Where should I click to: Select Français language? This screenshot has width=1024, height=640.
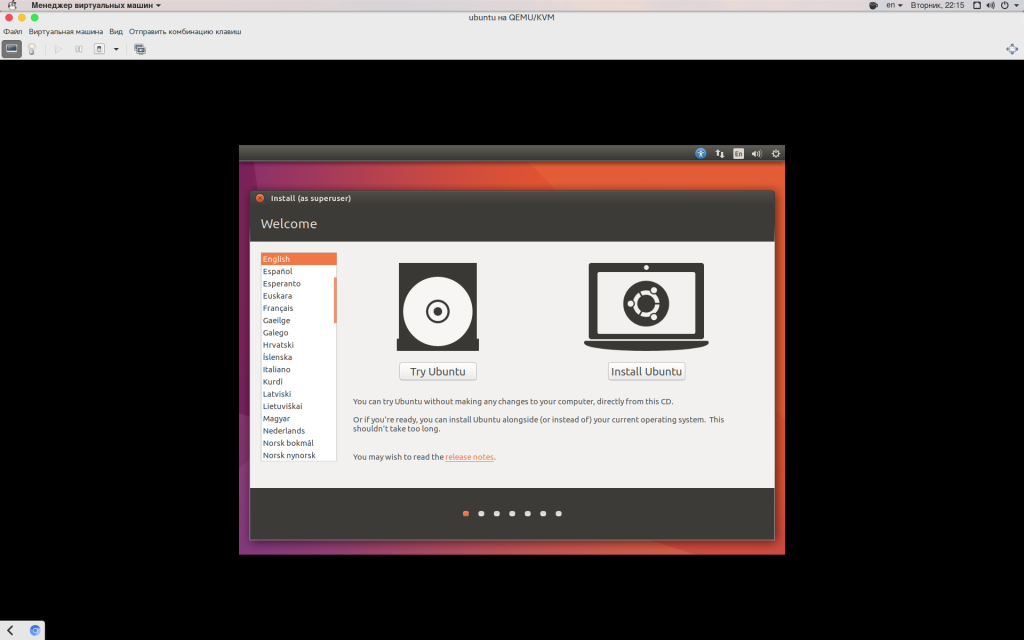(x=298, y=308)
